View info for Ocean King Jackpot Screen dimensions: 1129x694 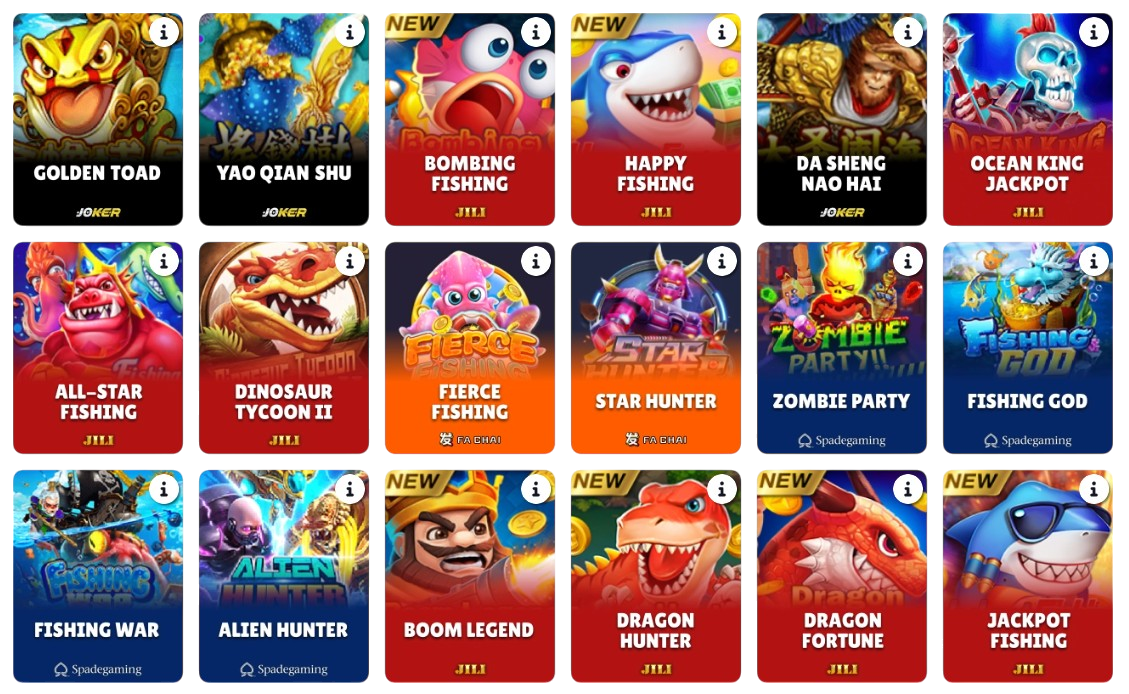(x=1094, y=32)
